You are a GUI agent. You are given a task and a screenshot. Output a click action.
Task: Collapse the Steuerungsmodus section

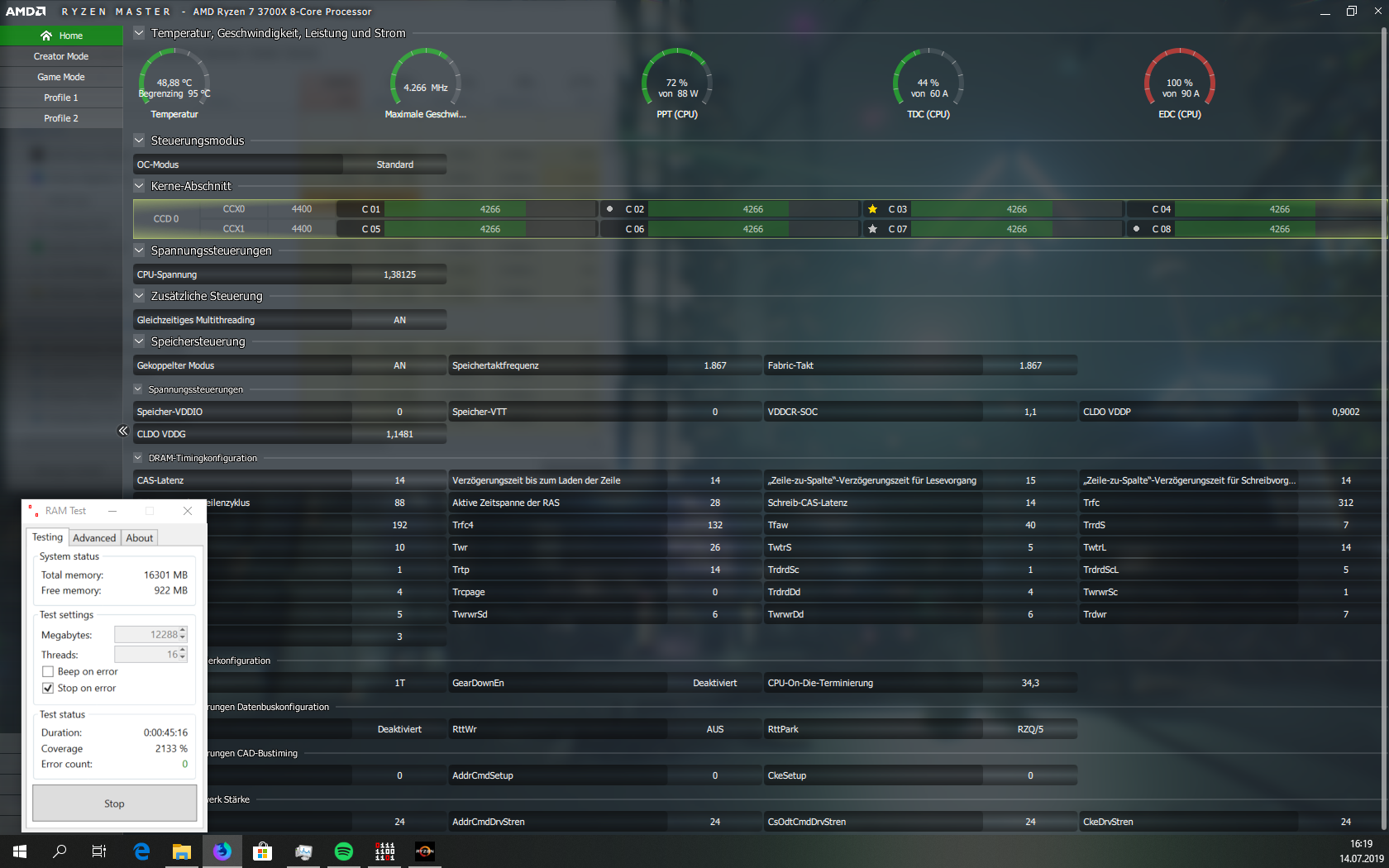139,141
